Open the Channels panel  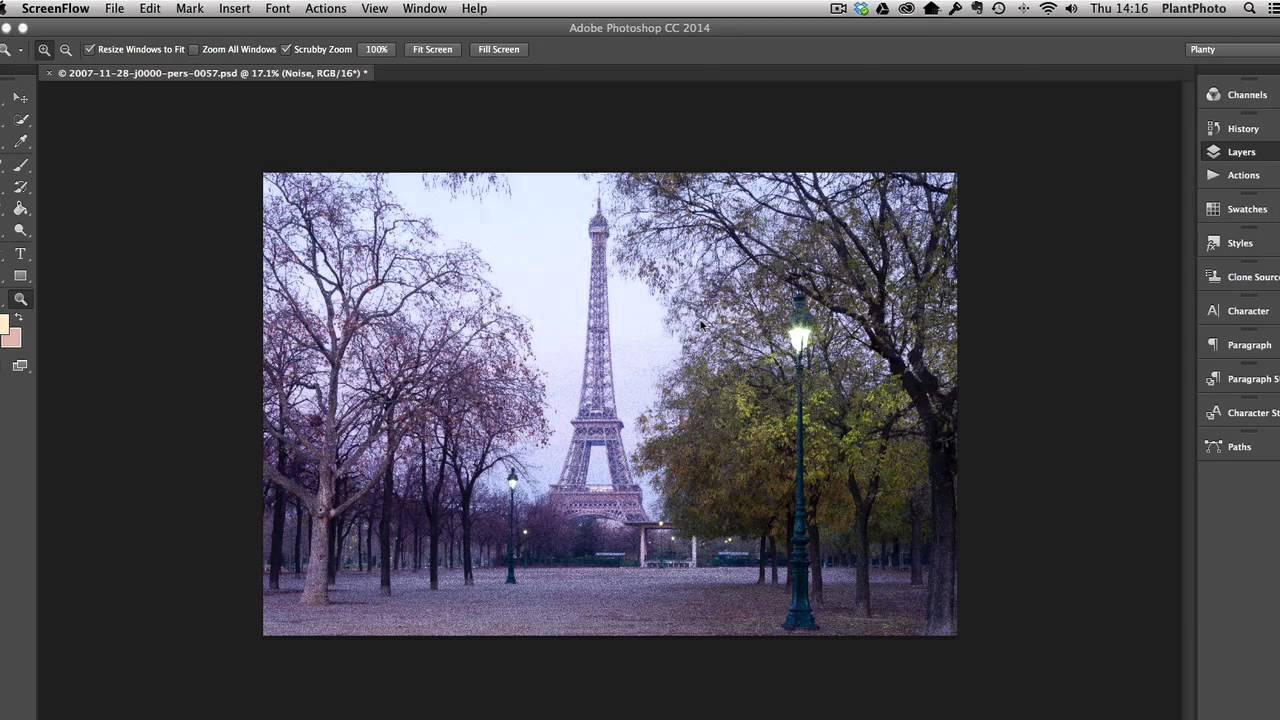[x=1238, y=95]
